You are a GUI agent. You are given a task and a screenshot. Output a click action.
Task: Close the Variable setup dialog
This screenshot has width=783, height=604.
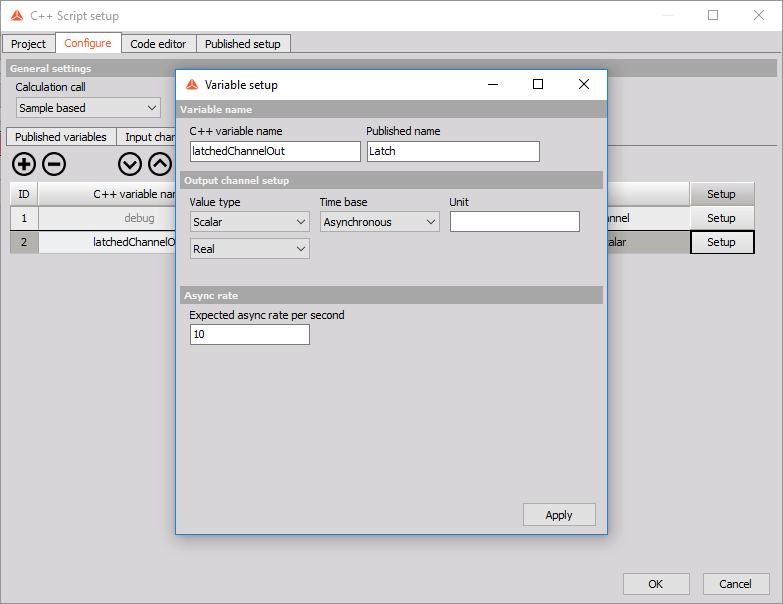[584, 84]
